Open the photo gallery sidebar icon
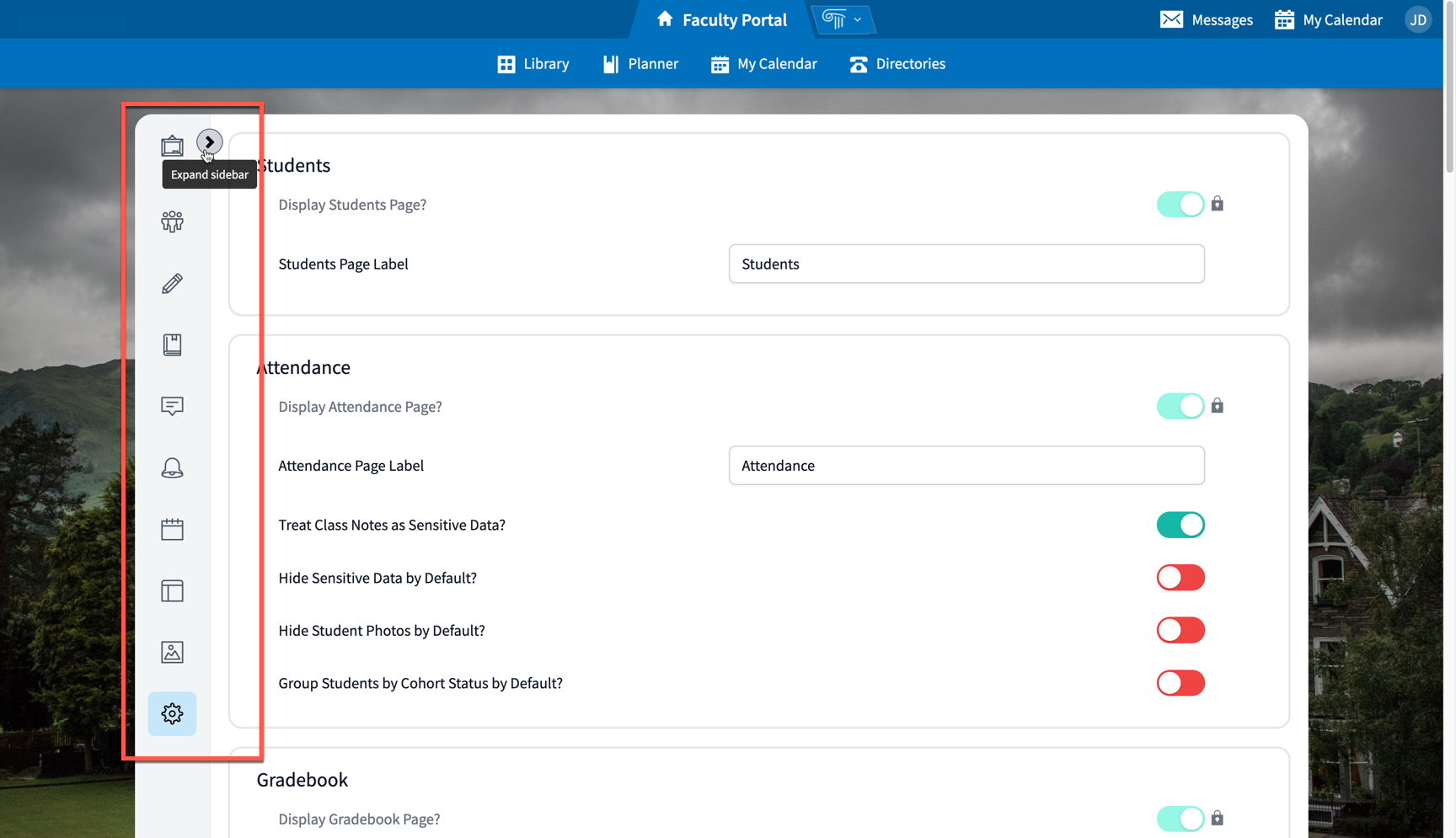 click(172, 652)
